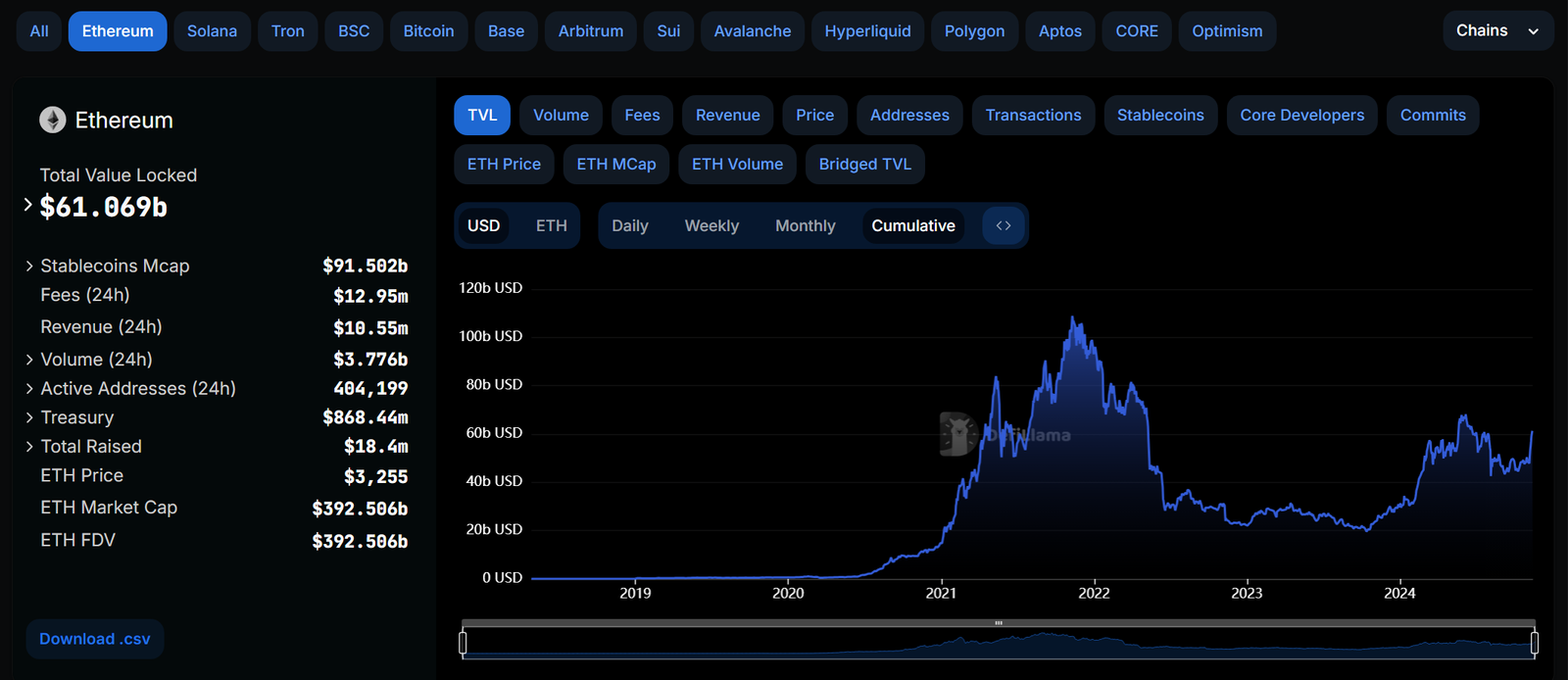Toggle the TVL chart metric
This screenshot has width=1568, height=680.
tap(482, 115)
